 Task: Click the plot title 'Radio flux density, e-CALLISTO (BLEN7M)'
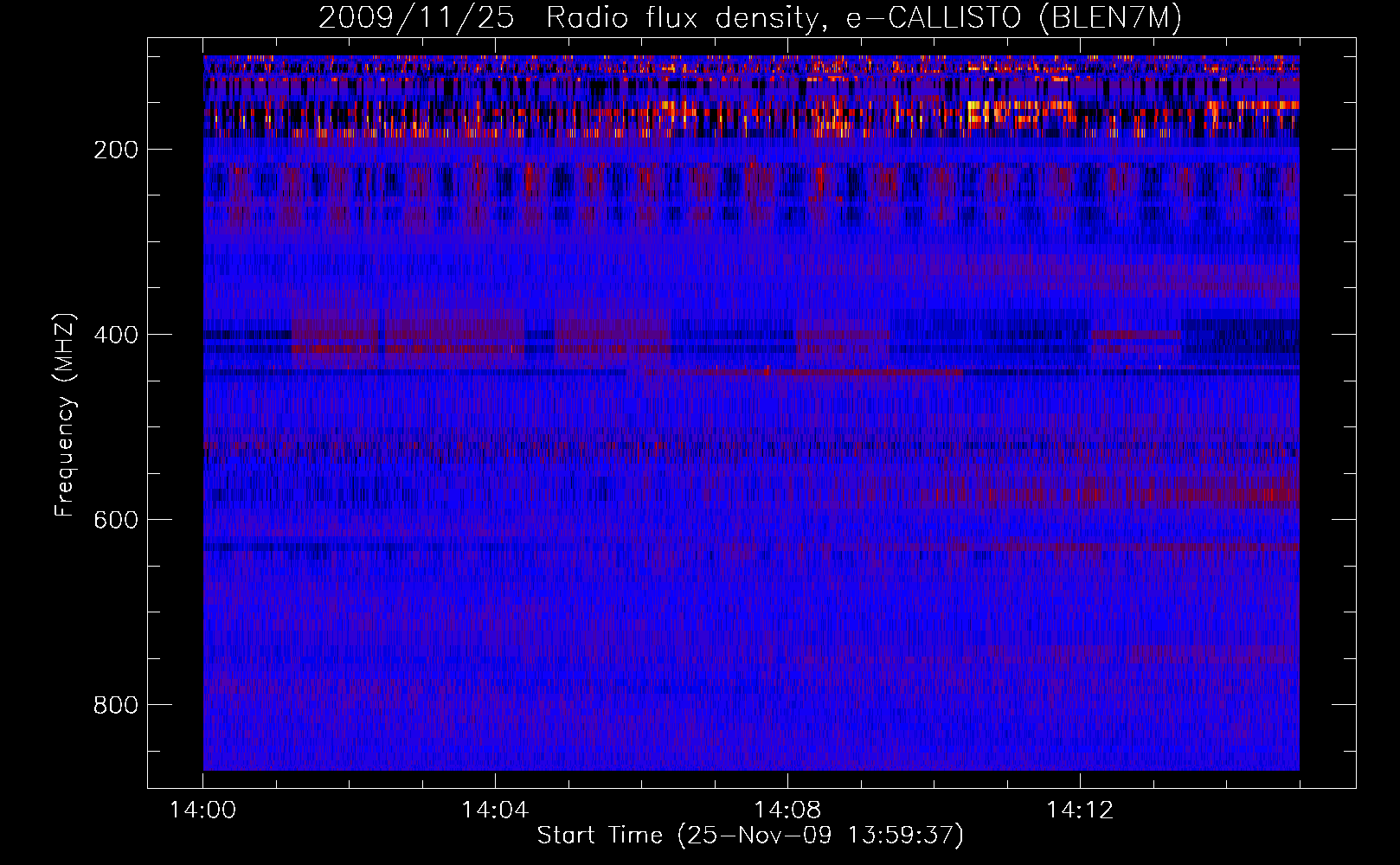(x=864, y=18)
